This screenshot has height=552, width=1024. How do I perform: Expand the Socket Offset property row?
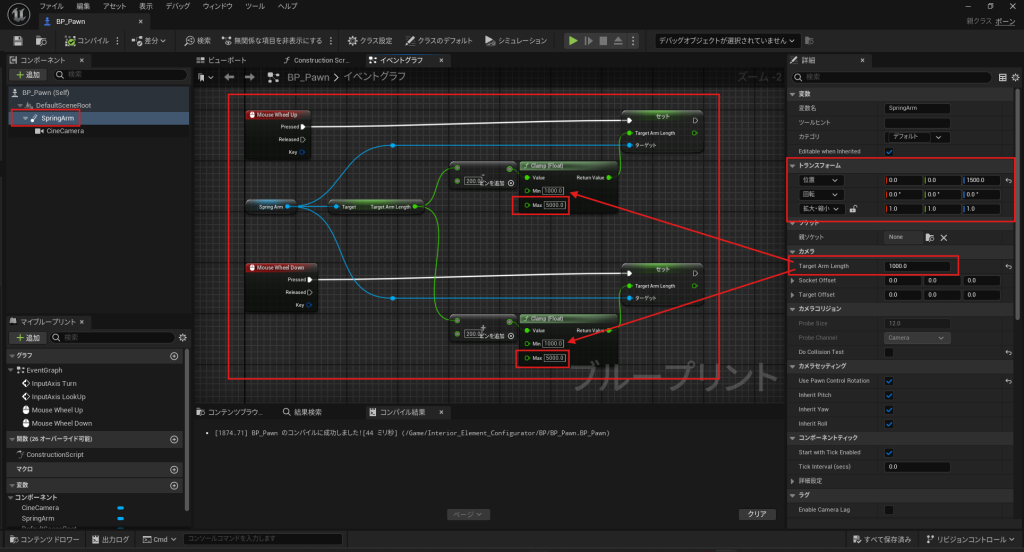[x=790, y=280]
